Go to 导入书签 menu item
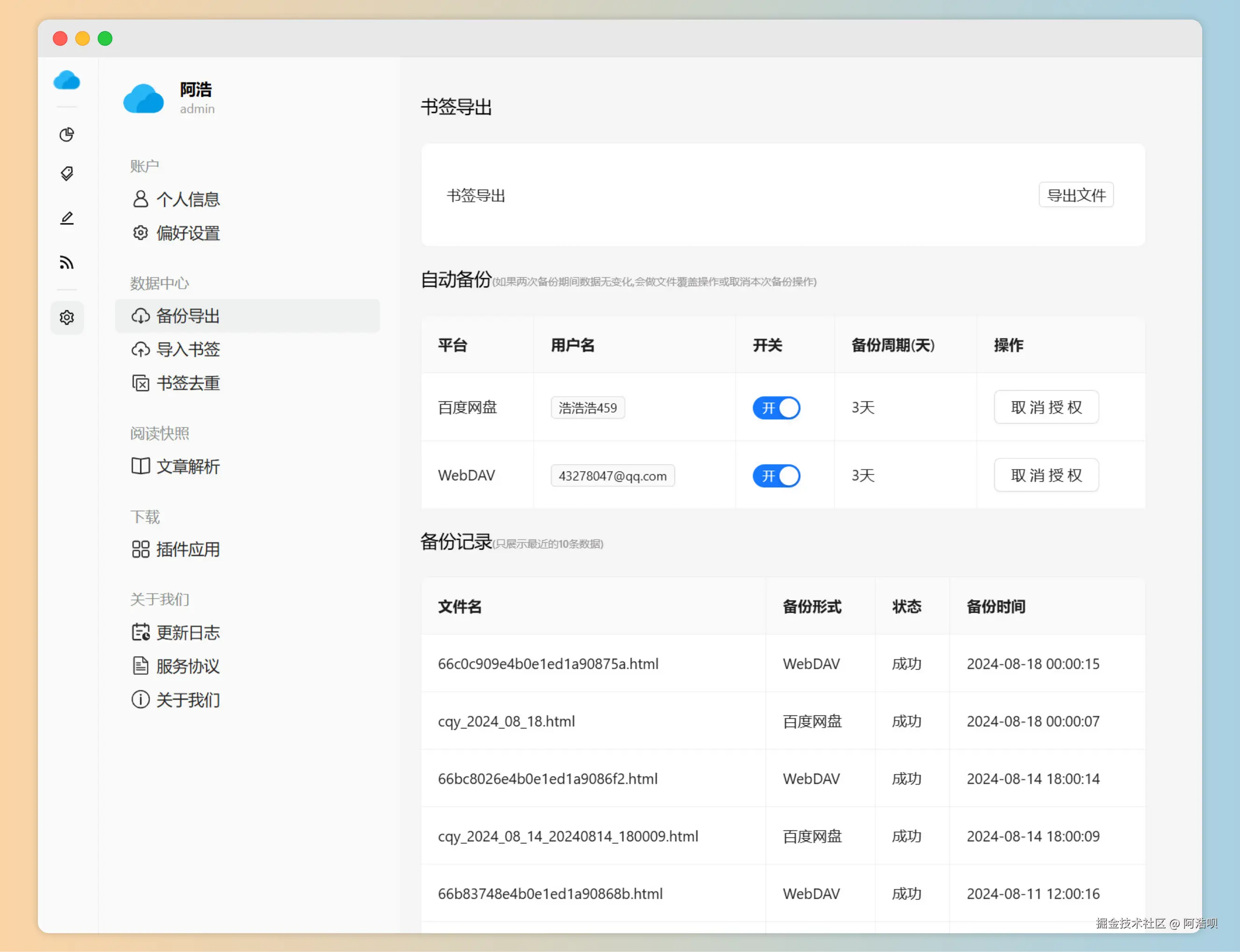 (x=187, y=350)
